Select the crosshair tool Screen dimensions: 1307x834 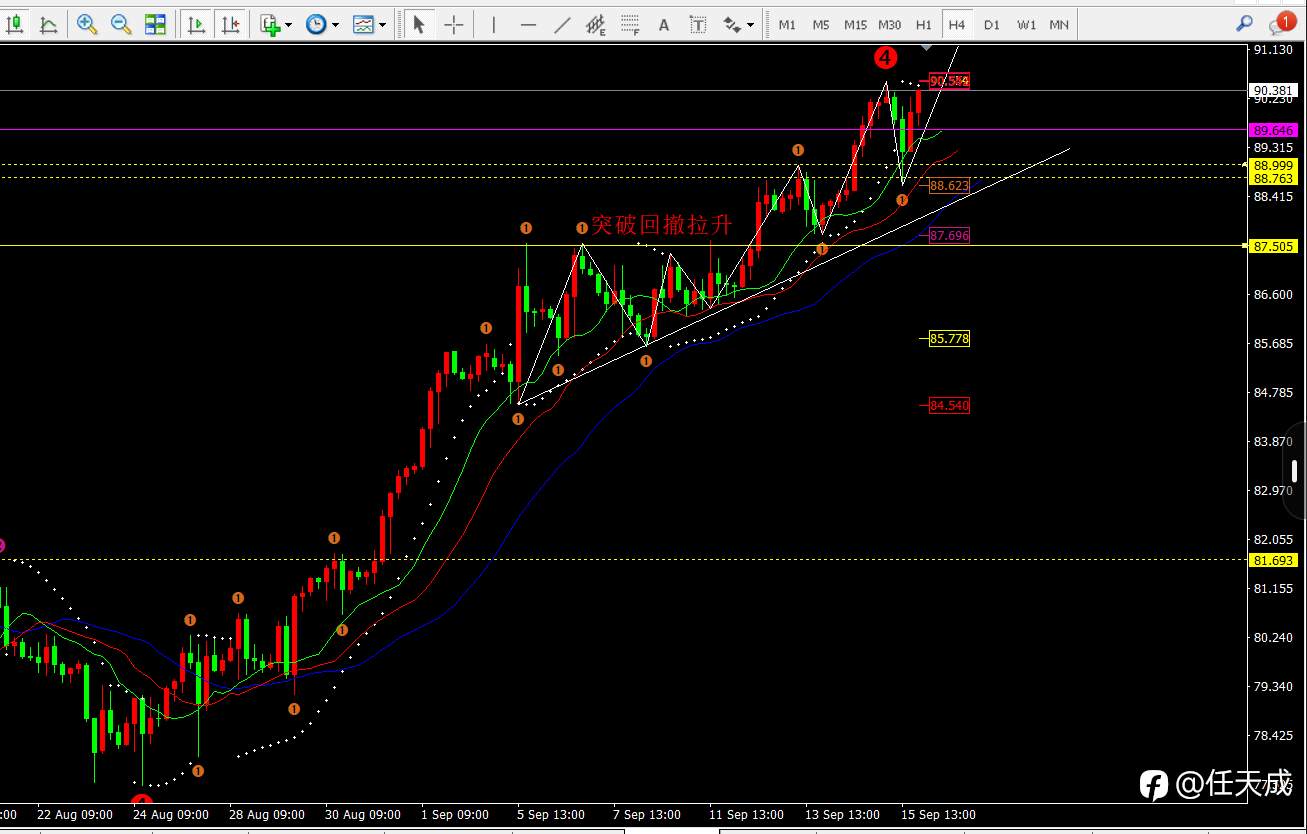[454, 25]
